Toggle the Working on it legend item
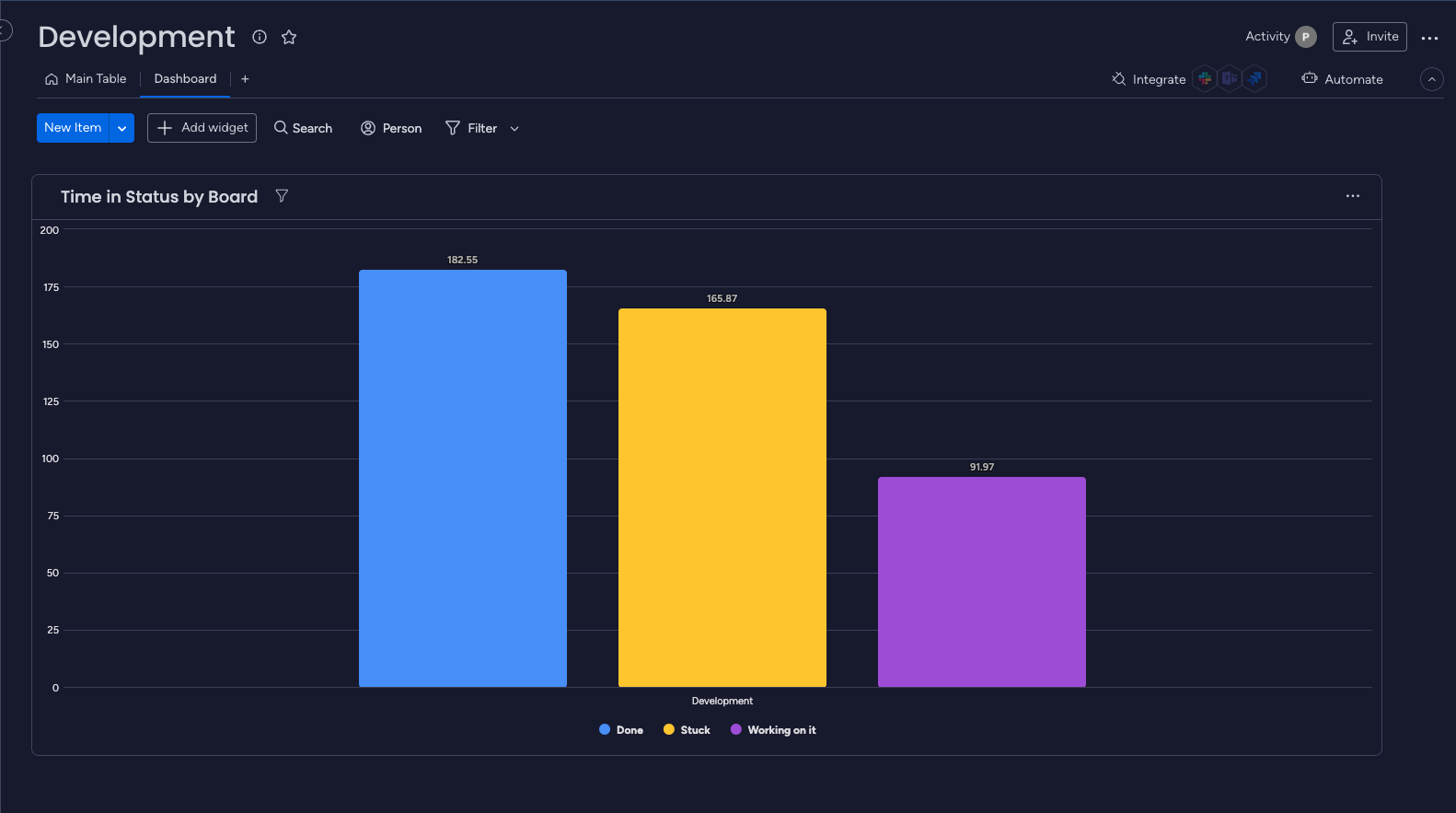The height and width of the screenshot is (813, 1456). click(773, 730)
